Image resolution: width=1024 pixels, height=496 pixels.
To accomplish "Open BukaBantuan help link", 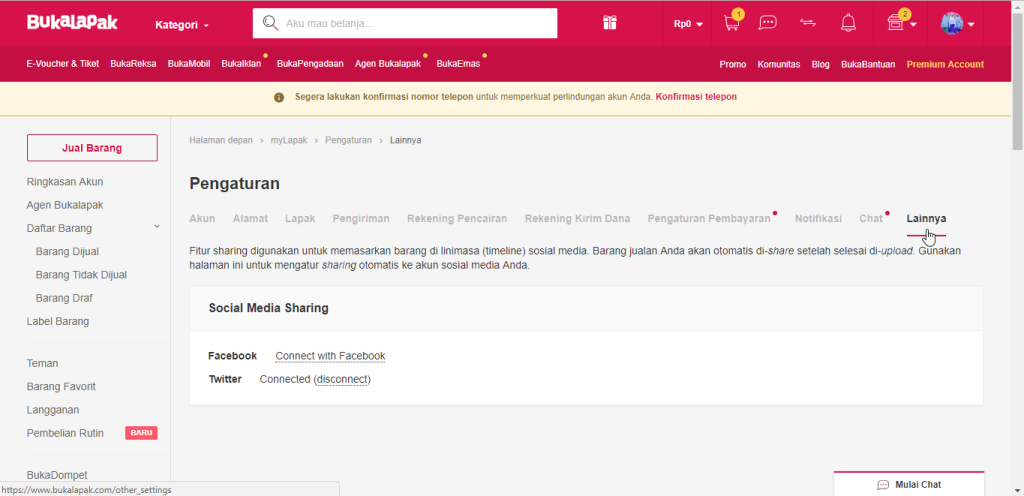I will point(868,65).
